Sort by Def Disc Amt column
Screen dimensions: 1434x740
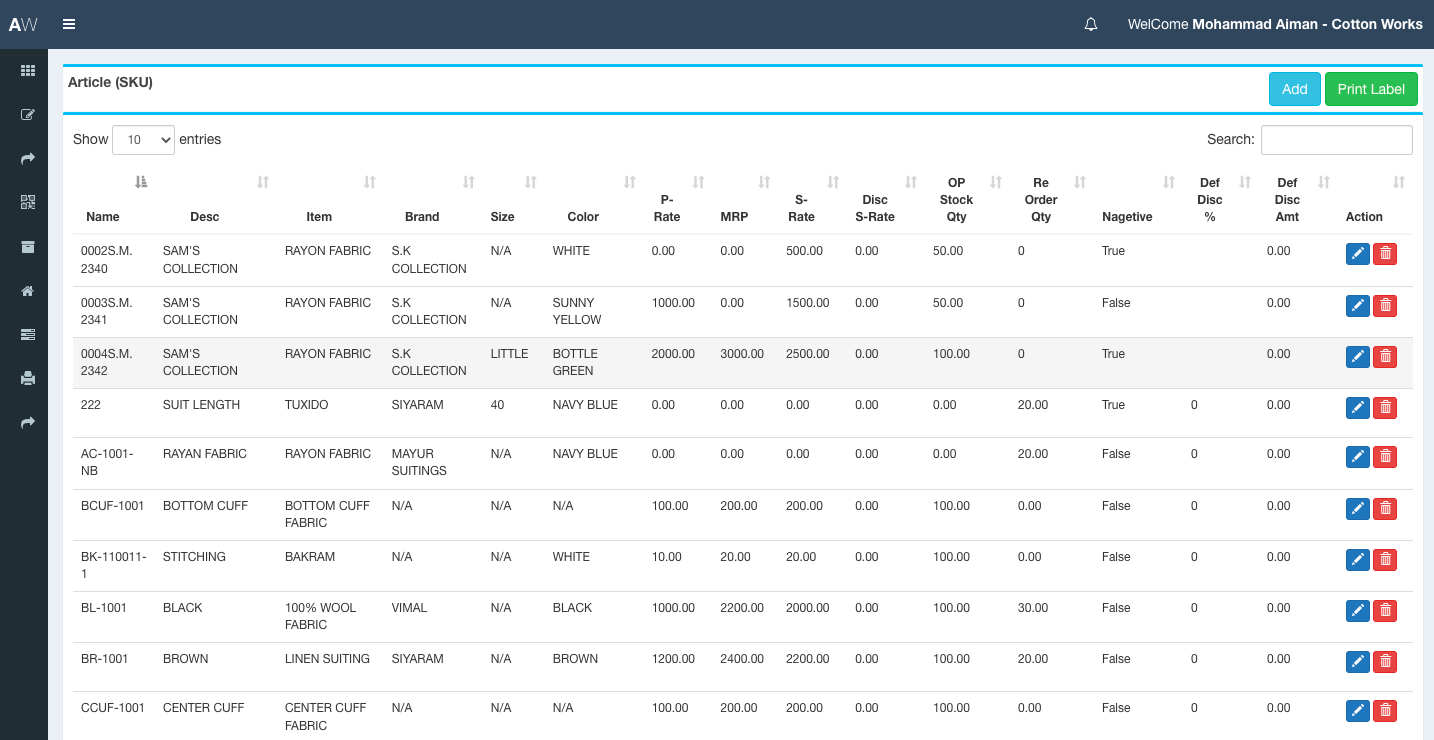coord(1298,199)
